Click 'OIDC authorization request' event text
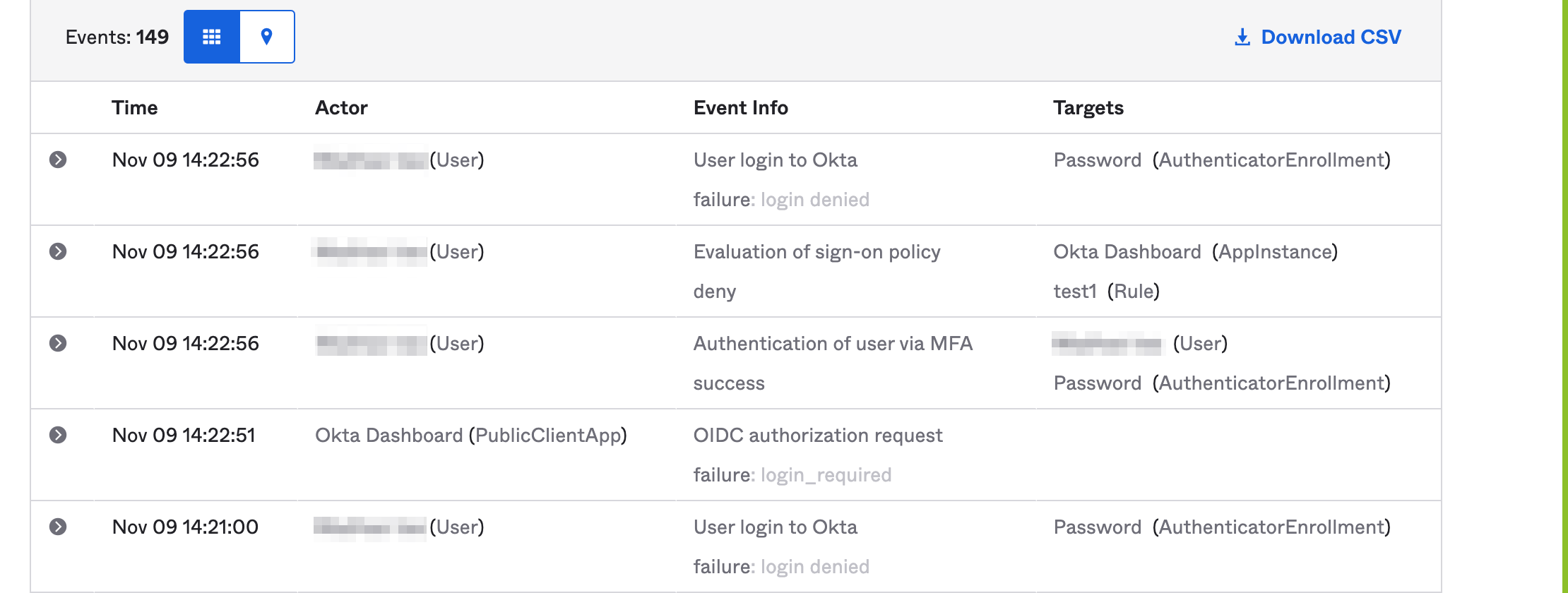1568x593 pixels. pyautogui.click(x=817, y=436)
